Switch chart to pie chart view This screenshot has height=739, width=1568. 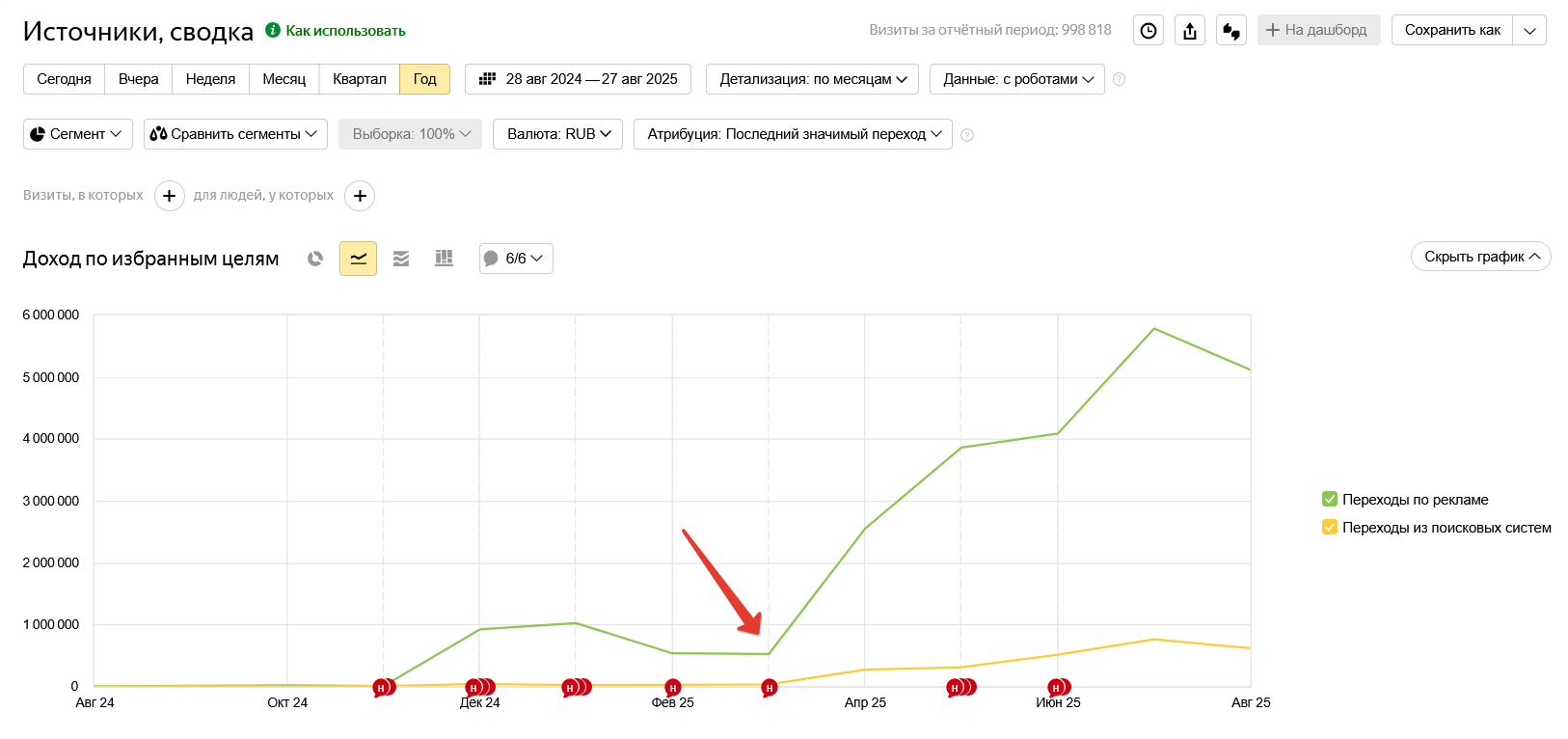(315, 259)
